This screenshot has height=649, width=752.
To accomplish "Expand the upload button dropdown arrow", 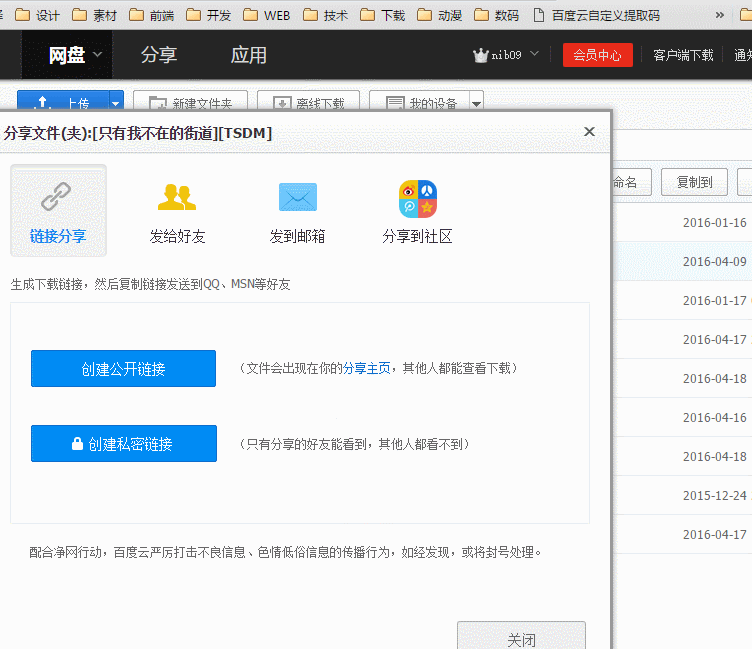I will click(x=116, y=102).
